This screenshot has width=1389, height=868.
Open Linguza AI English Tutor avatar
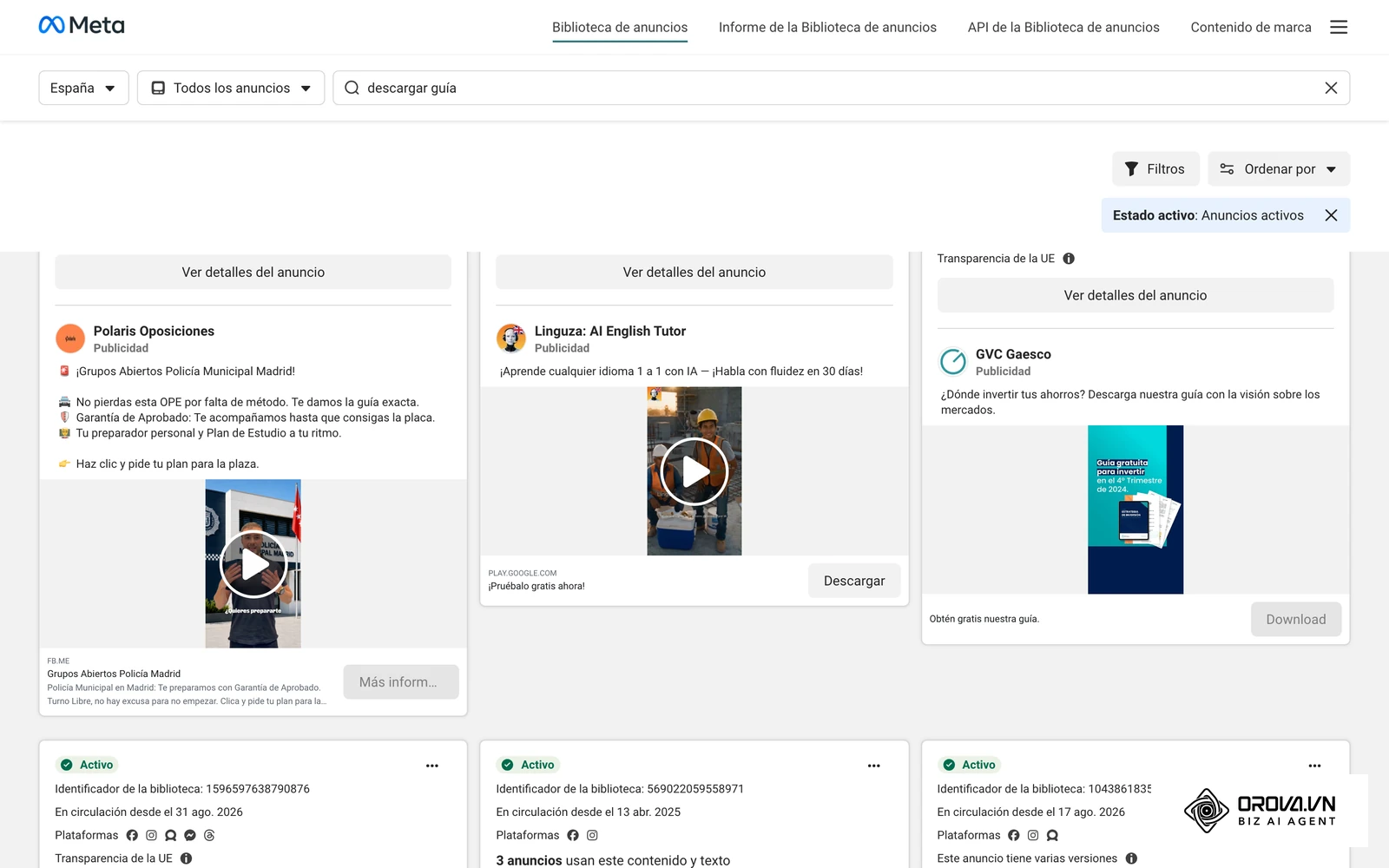point(511,339)
